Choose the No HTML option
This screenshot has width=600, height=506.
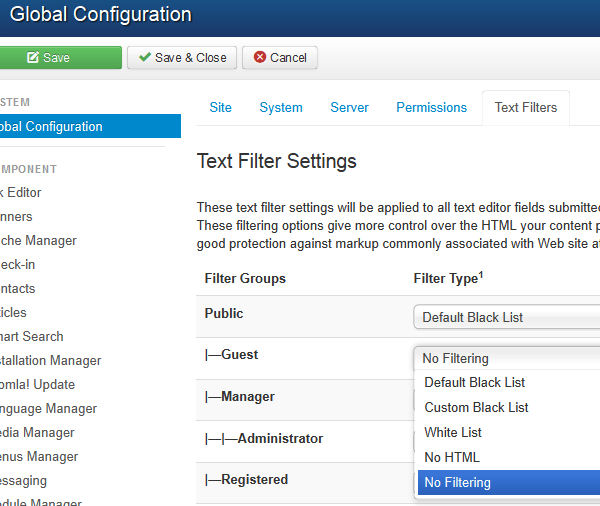[452, 457]
